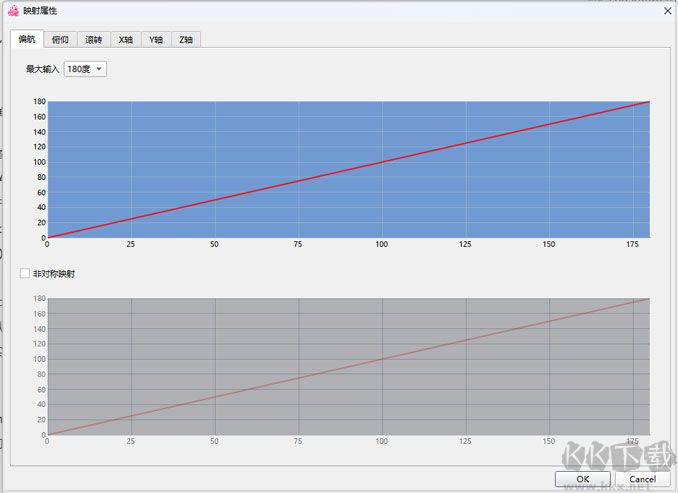Click curve at input 150 in blue graph
The width and height of the screenshot is (678, 493).
pos(549,124)
